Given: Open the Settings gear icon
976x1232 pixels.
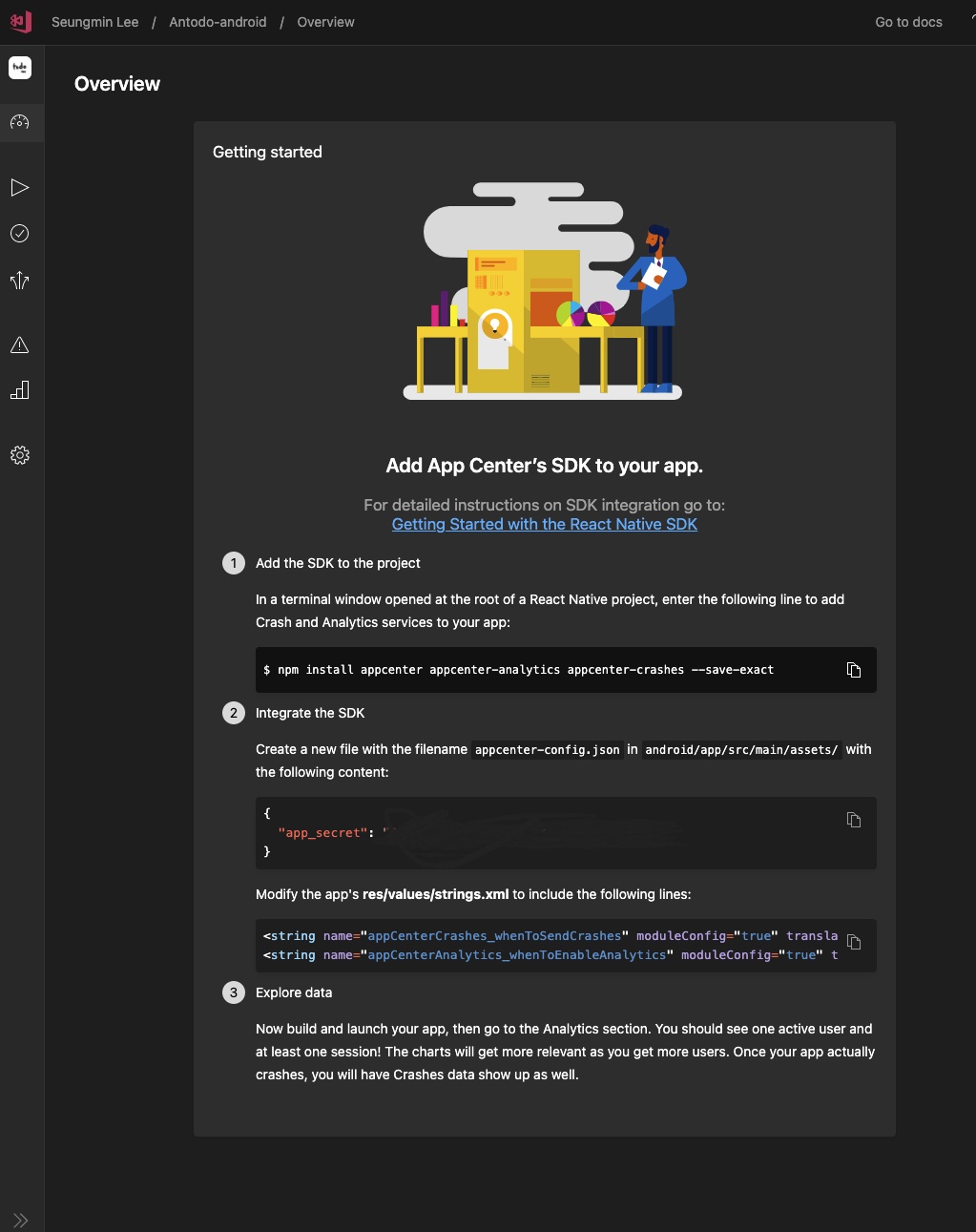Looking at the screenshot, I should [20, 455].
